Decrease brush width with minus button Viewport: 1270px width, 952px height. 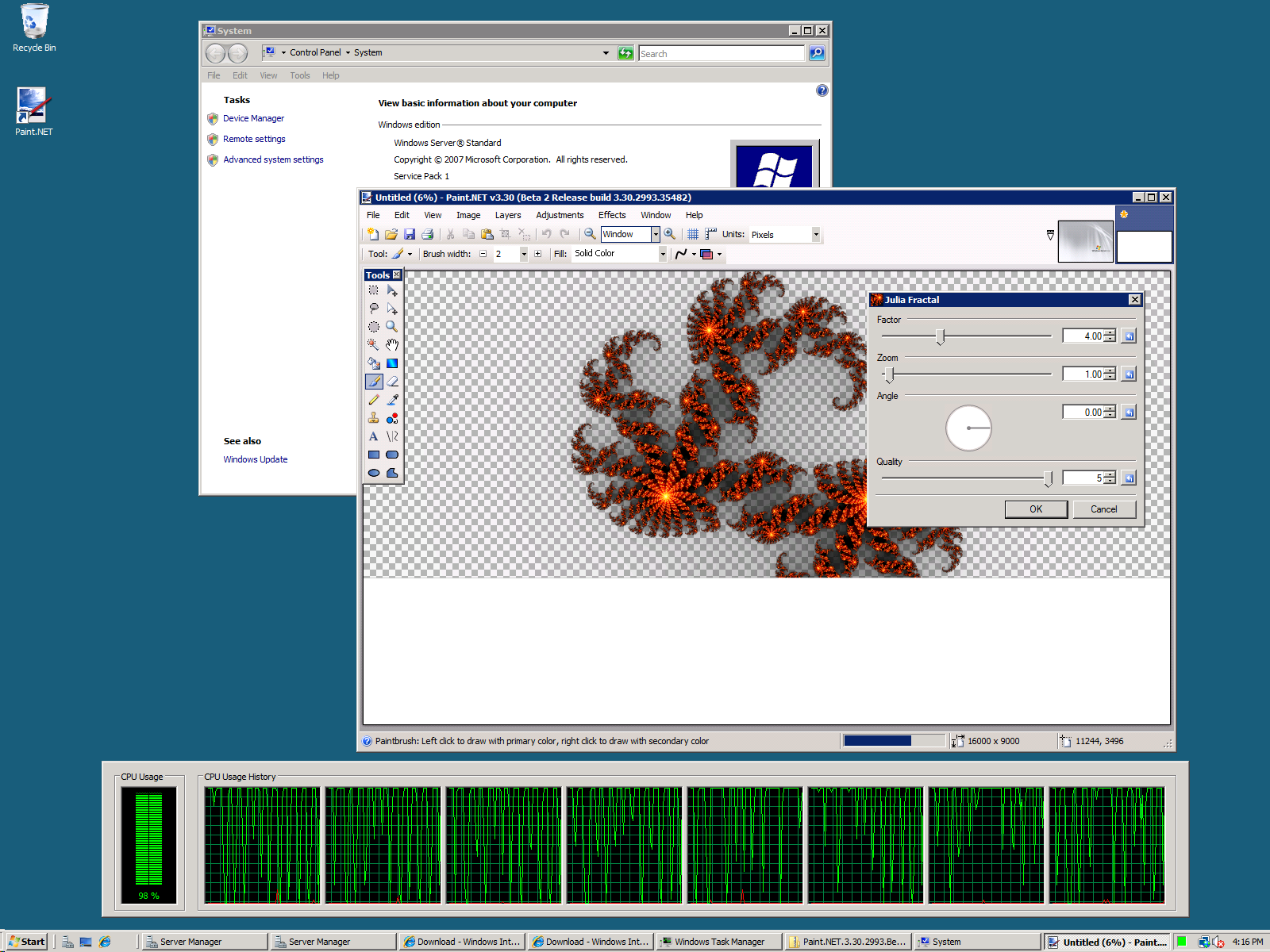[x=483, y=254]
